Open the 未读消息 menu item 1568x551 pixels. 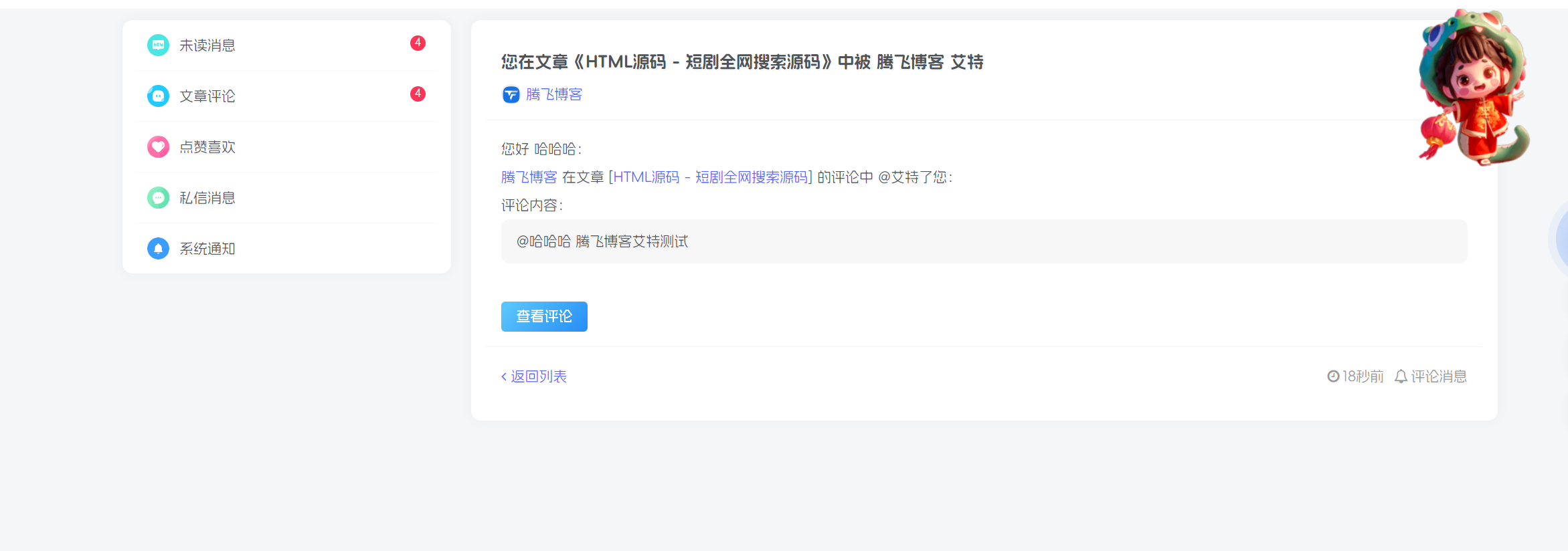[x=286, y=45]
